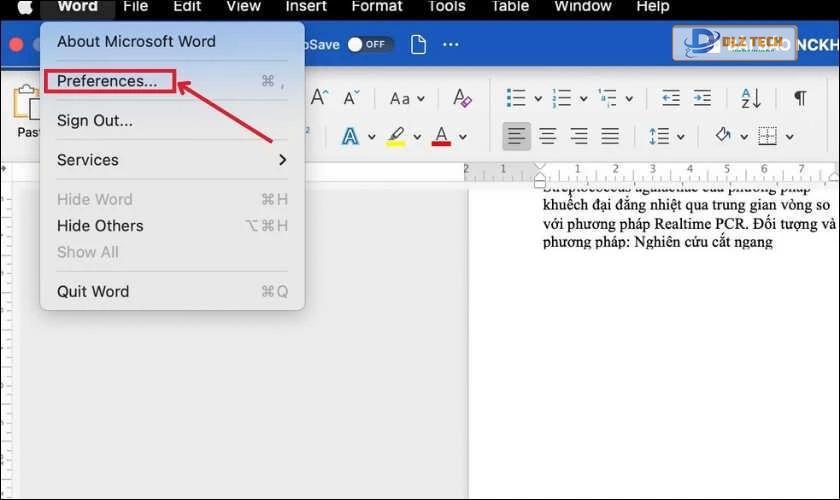This screenshot has width=840, height=500.
Task: Click the Shading paint bucket icon
Action: [x=723, y=135]
